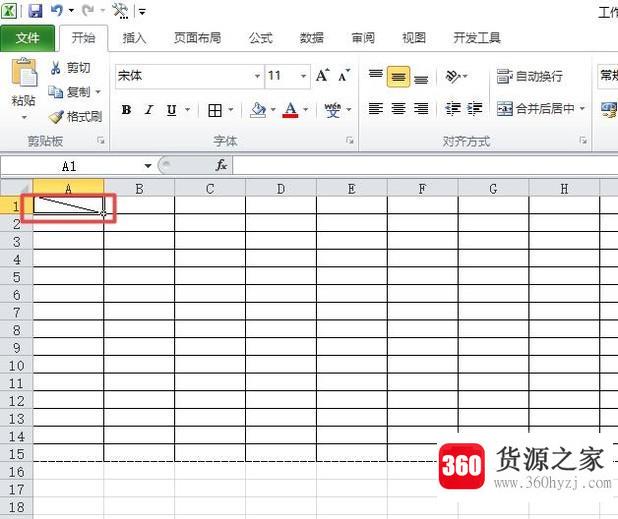Open the Font group dialog launcher
This screenshot has height=519, width=618.
349,140
